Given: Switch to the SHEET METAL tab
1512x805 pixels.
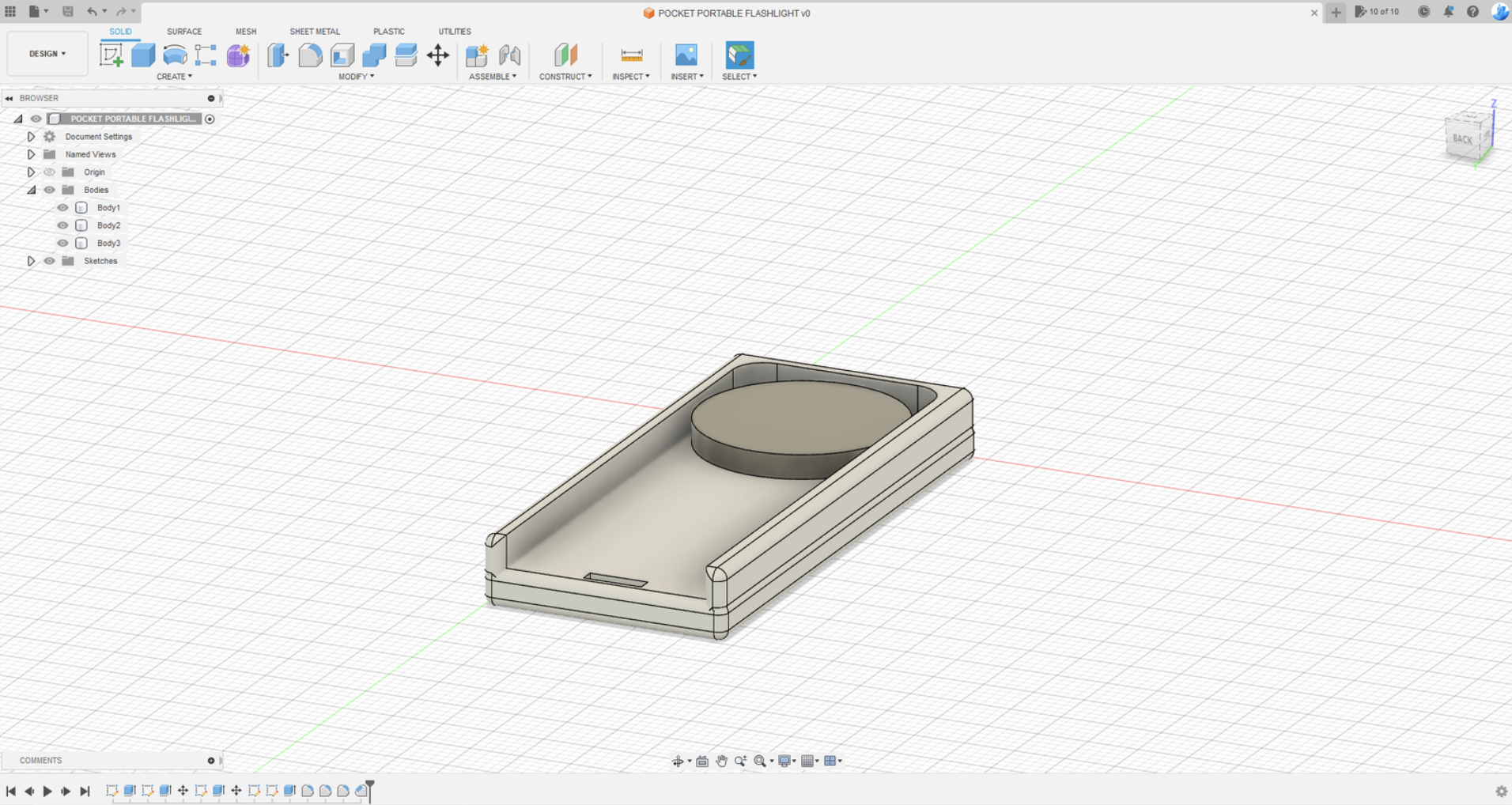Looking at the screenshot, I should click(315, 32).
